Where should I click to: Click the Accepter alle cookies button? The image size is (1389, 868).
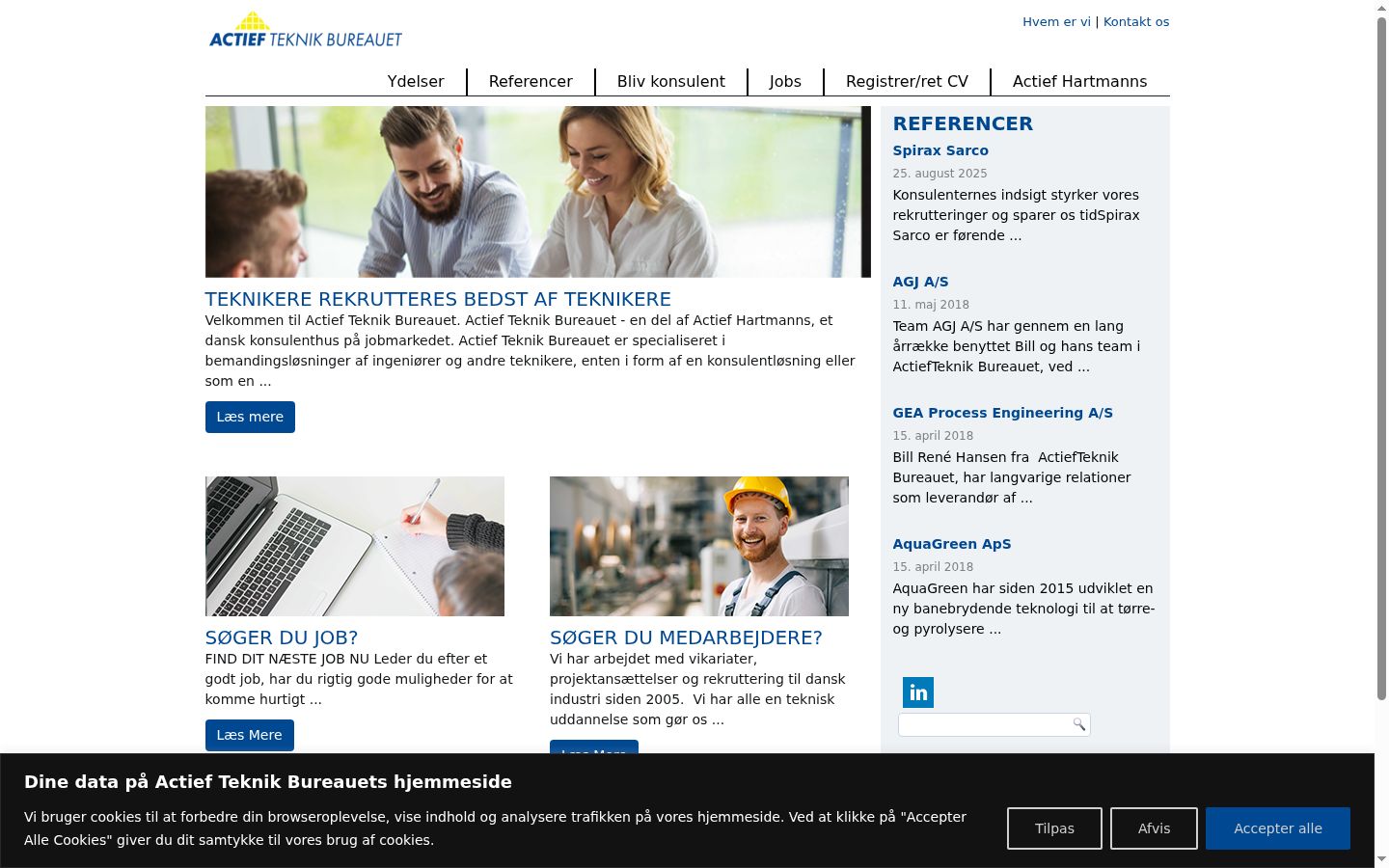point(1278,828)
